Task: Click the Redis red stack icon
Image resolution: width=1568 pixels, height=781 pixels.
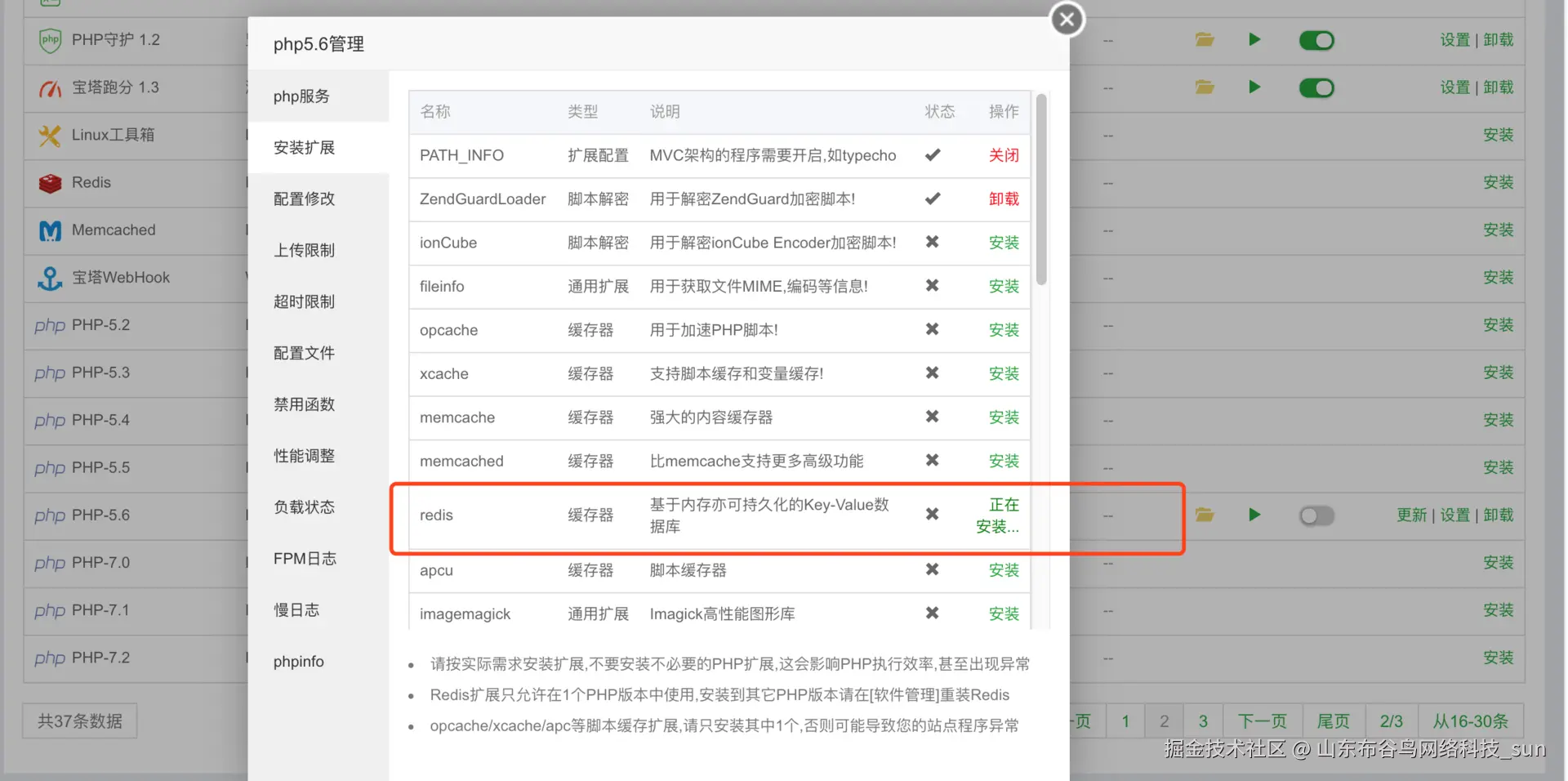Action: 50,183
